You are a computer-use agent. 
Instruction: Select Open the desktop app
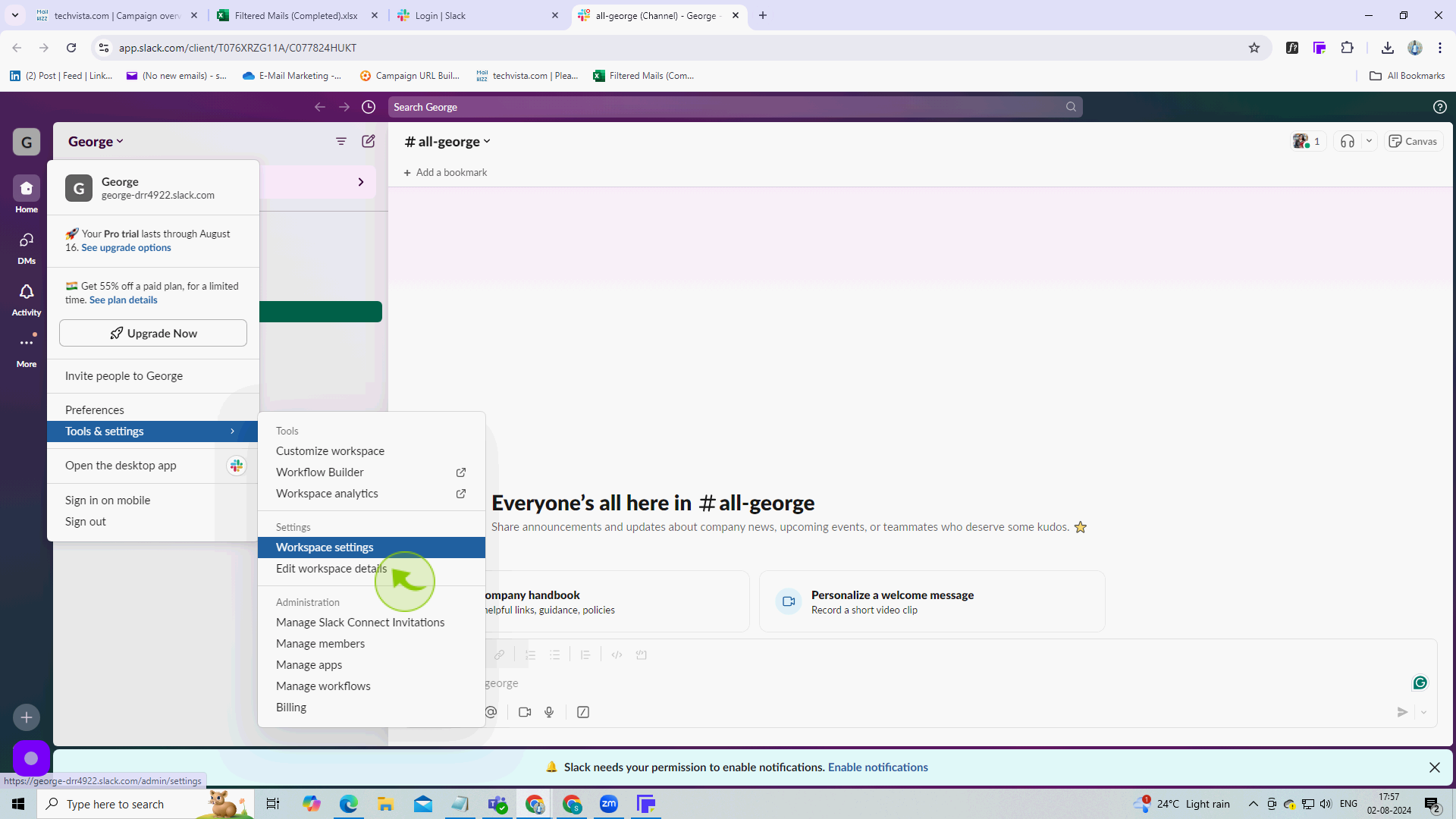152,466
